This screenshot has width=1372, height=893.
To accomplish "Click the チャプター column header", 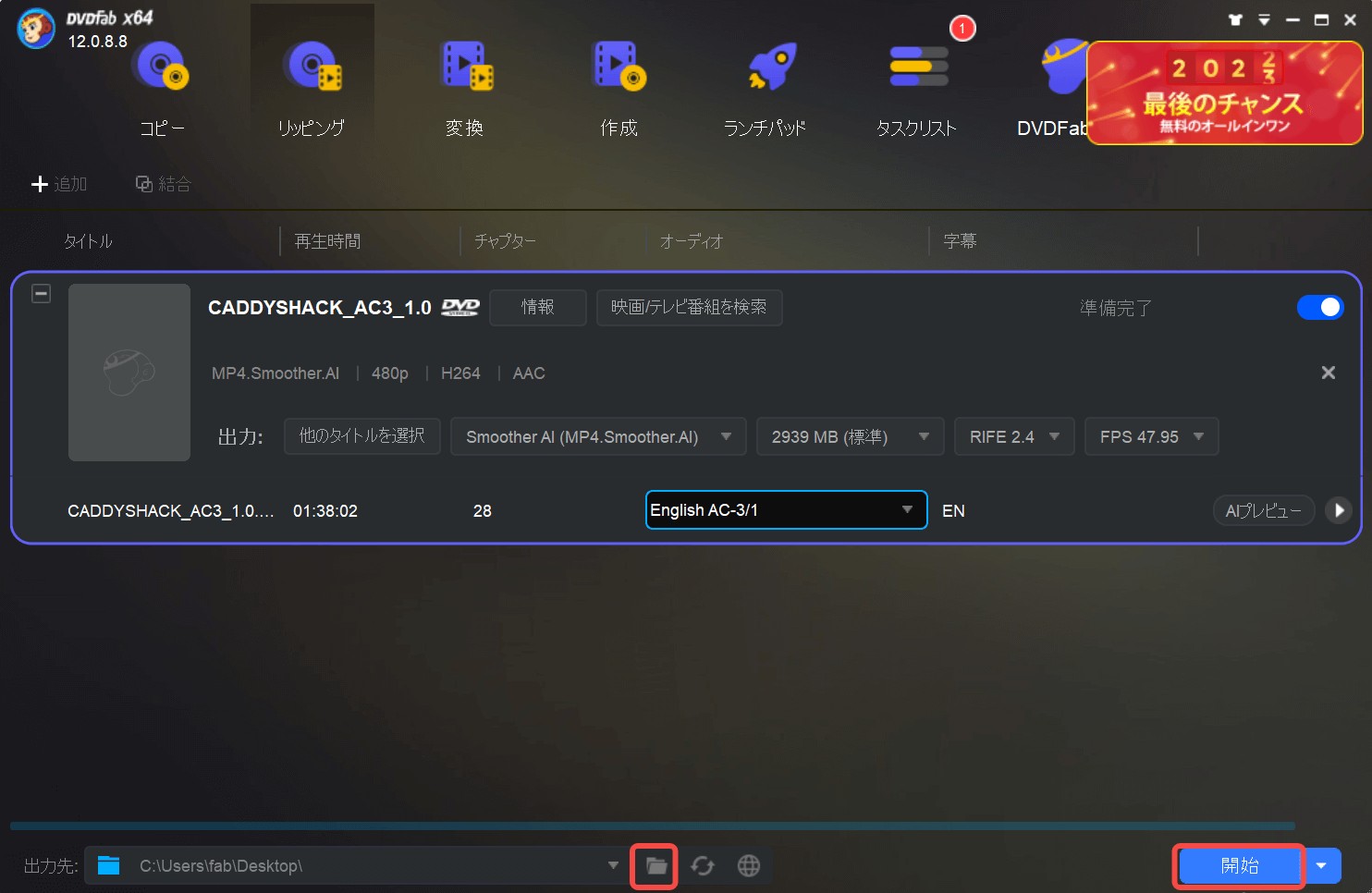I will pyautogui.click(x=505, y=241).
